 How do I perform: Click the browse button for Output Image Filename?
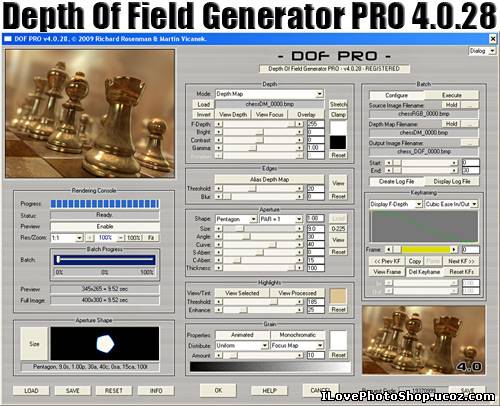(x=470, y=143)
